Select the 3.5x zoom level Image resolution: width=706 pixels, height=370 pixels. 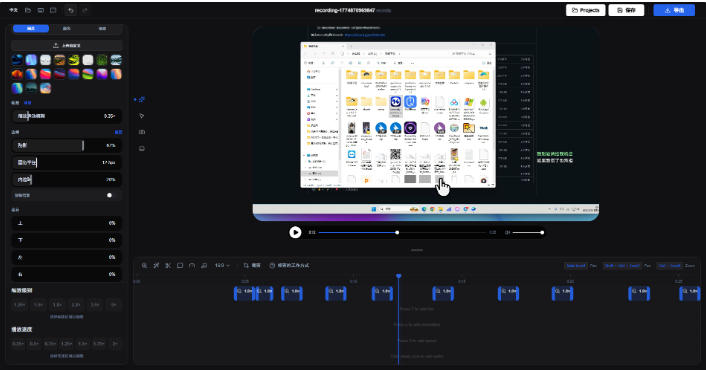(x=95, y=305)
